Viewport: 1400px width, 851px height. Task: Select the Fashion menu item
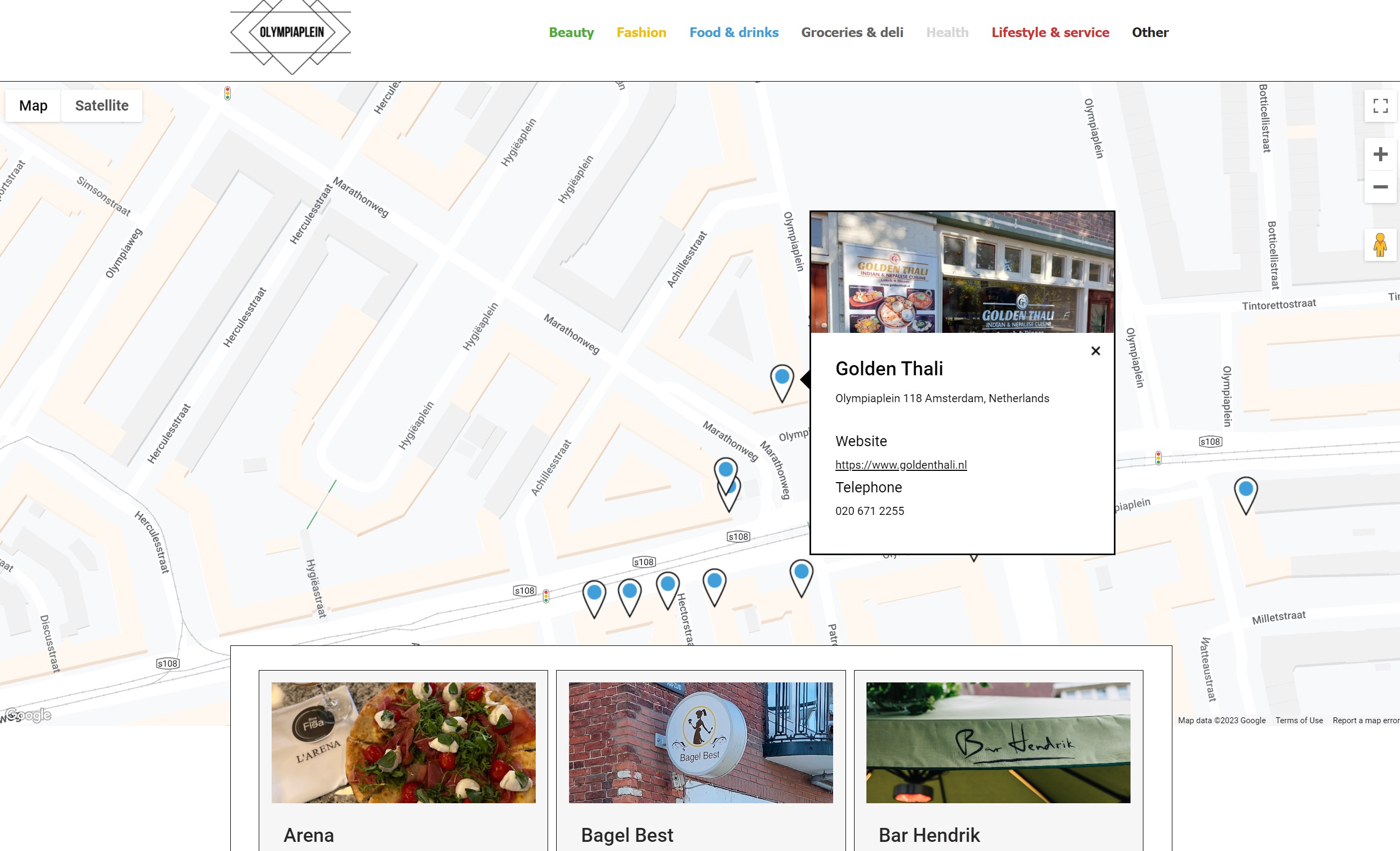[641, 32]
